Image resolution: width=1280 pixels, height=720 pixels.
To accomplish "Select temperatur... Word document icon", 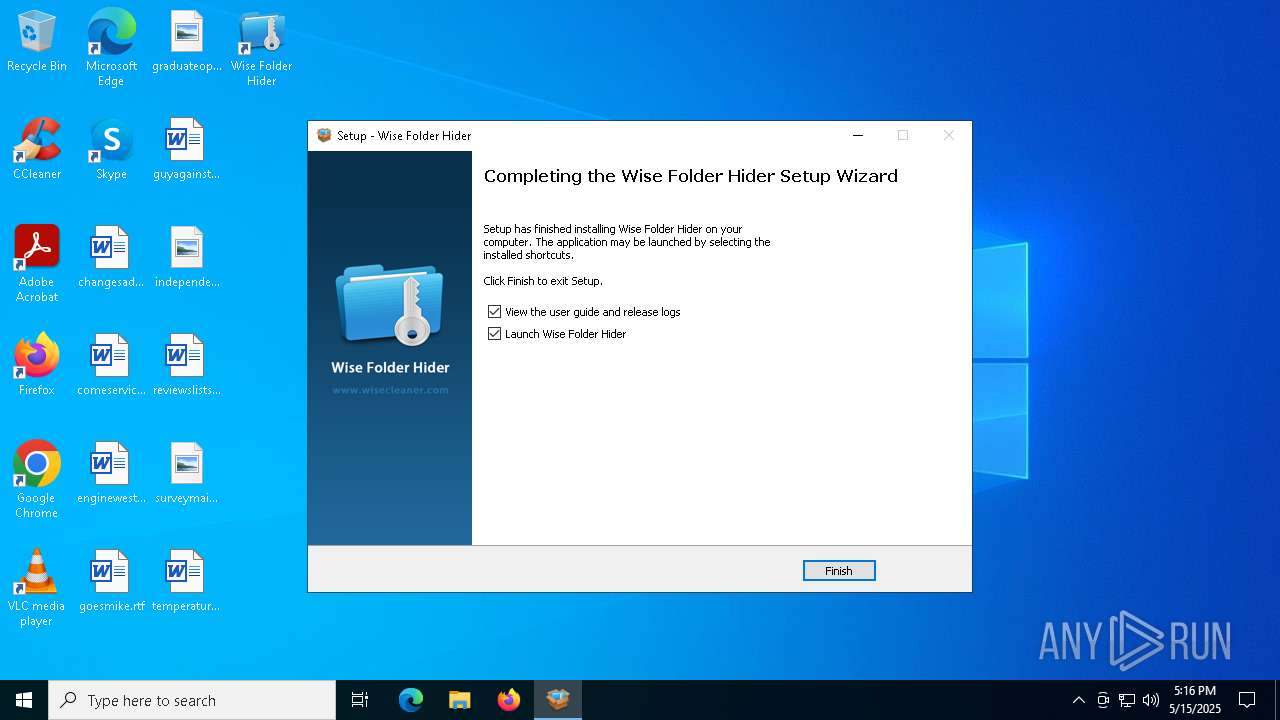I will pos(187,582).
